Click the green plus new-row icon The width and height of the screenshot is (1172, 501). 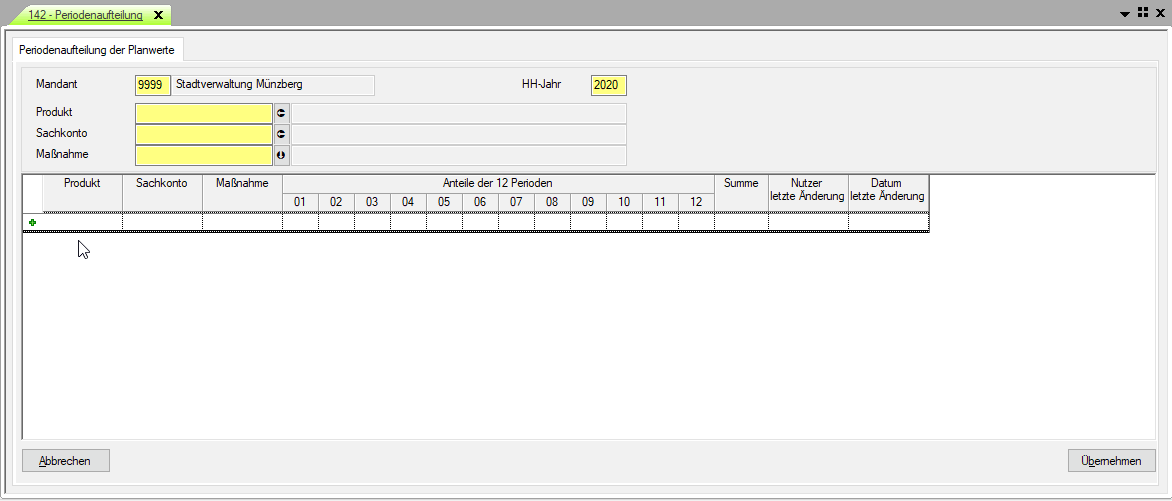click(32, 222)
